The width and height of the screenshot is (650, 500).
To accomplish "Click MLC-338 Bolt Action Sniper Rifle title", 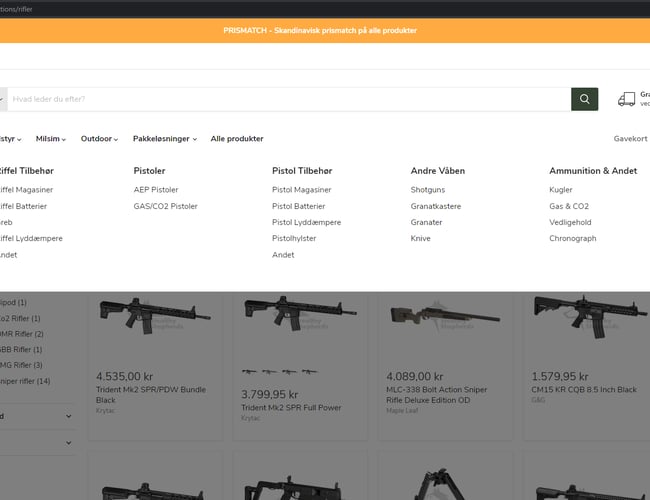I will tap(437, 395).
